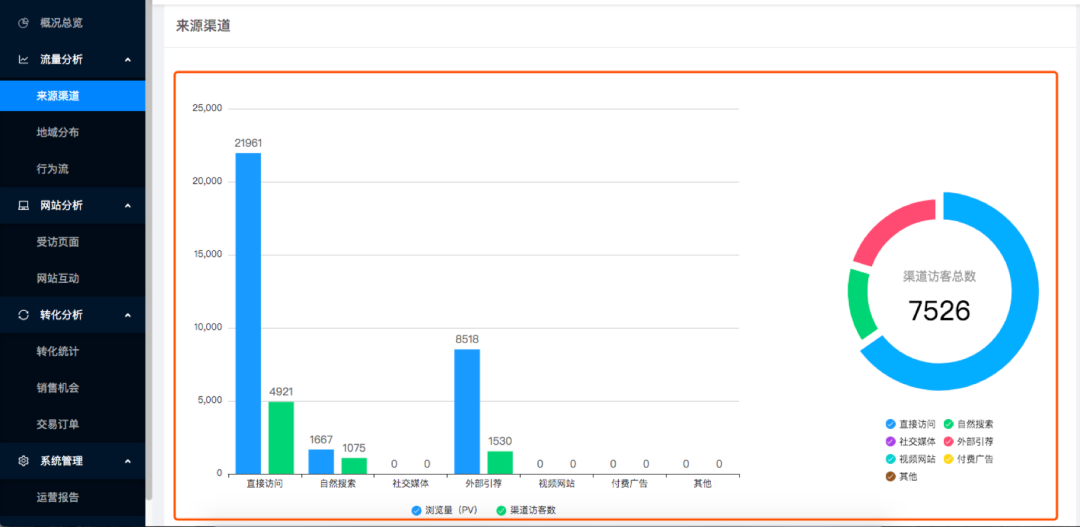
Task: Click the 网站分析 monitor icon
Action: point(23,205)
